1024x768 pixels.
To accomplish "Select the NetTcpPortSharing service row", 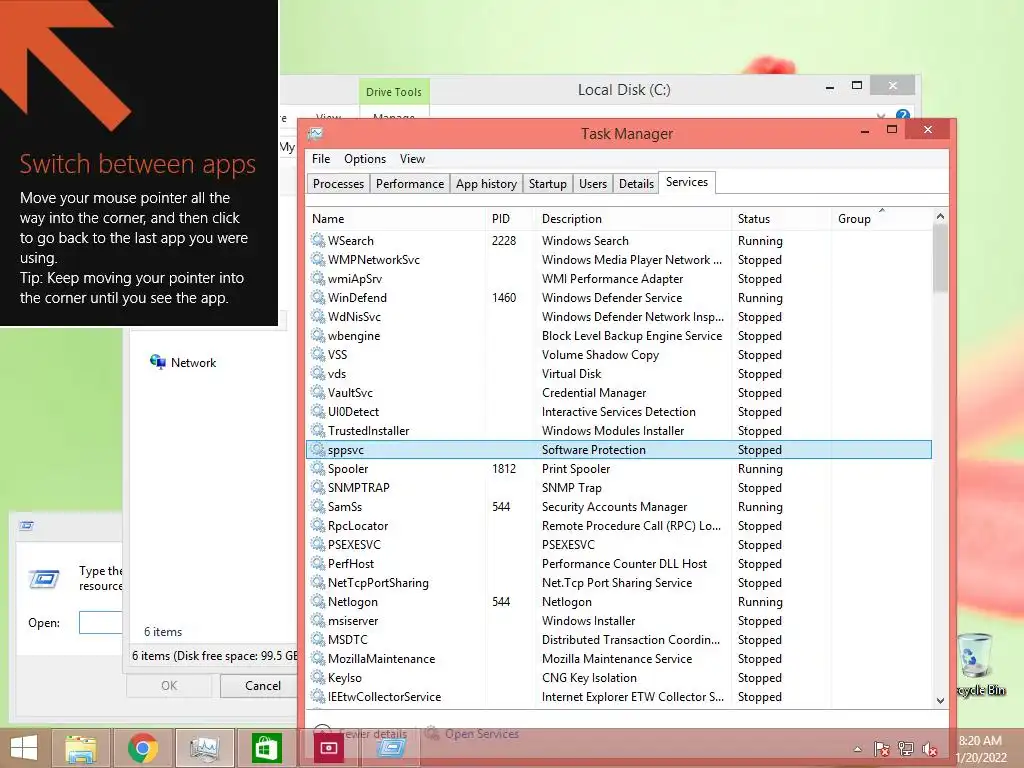I will 619,582.
